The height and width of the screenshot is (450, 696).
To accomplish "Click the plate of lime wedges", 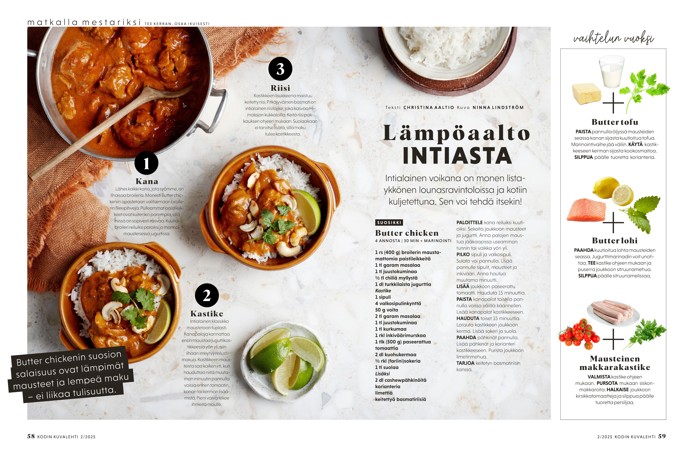I will (284, 362).
